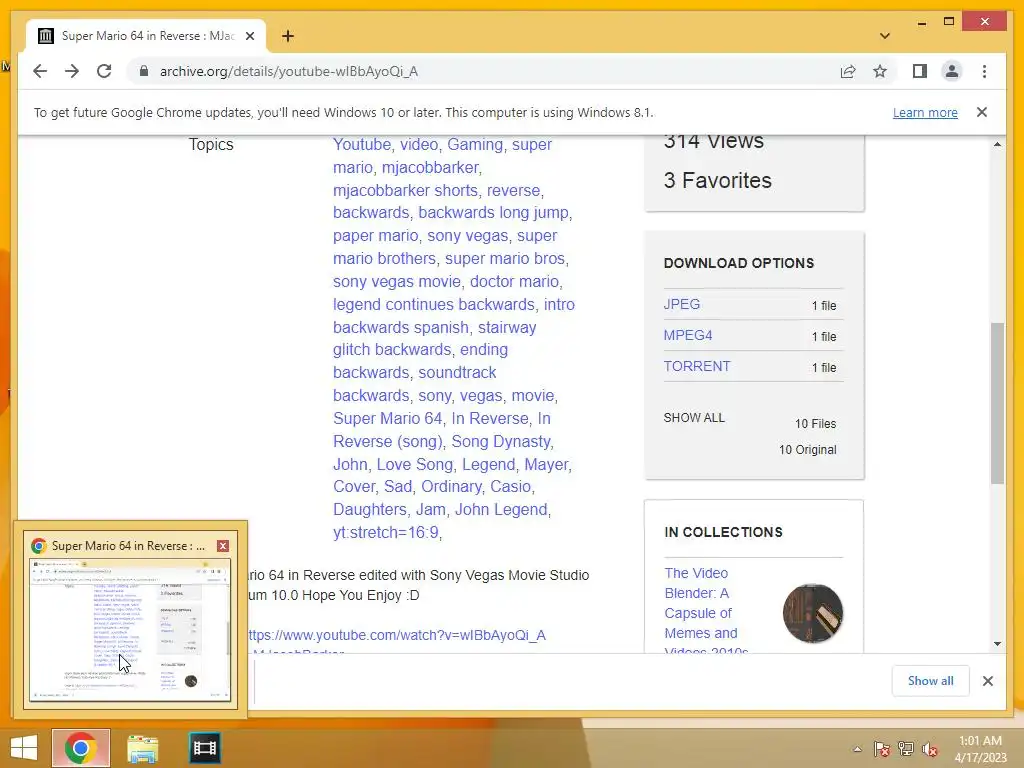Open File Explorer from the taskbar
Screen dimensions: 1024x768
(x=142, y=748)
